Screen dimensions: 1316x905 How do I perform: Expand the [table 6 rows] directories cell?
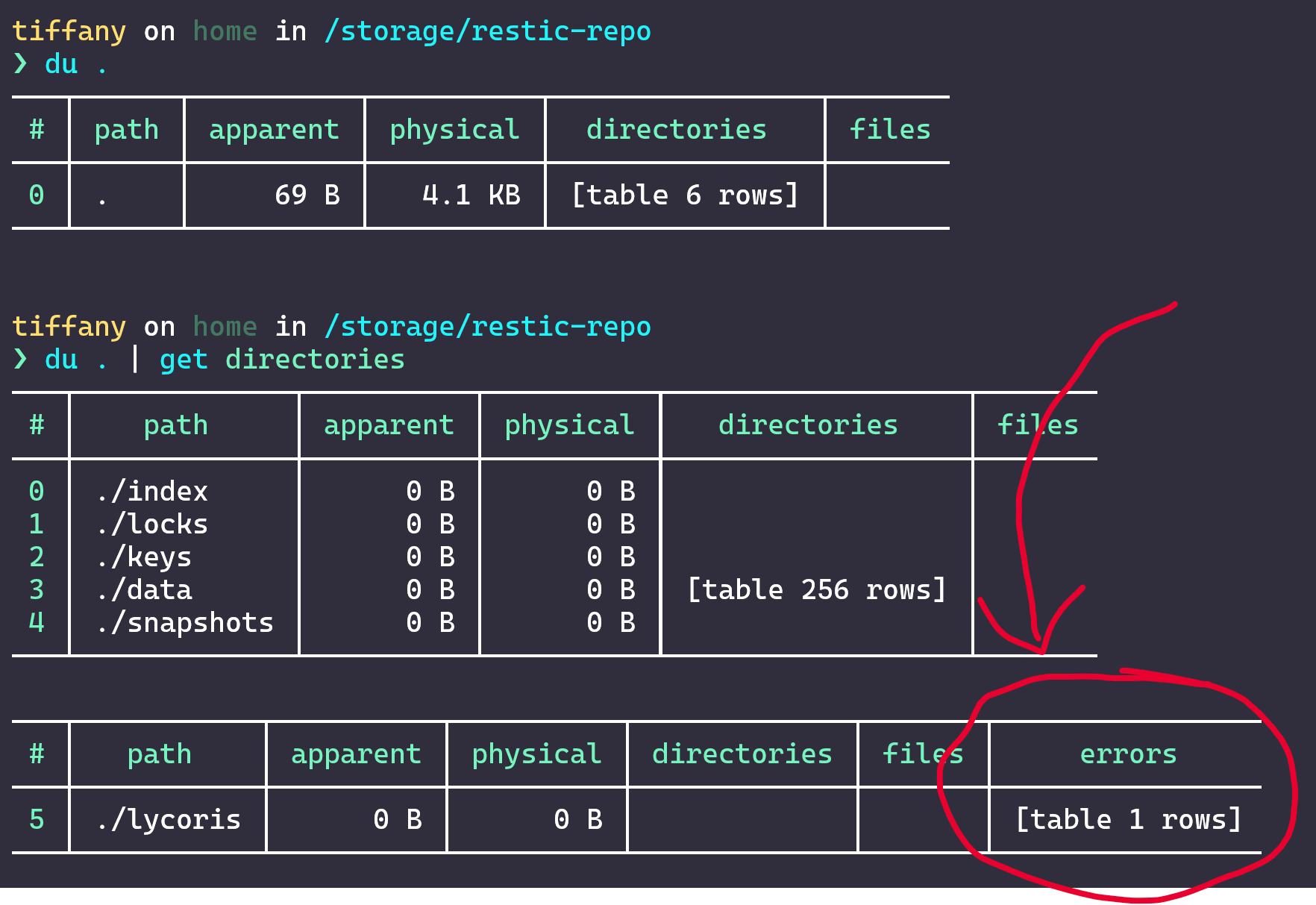[685, 195]
